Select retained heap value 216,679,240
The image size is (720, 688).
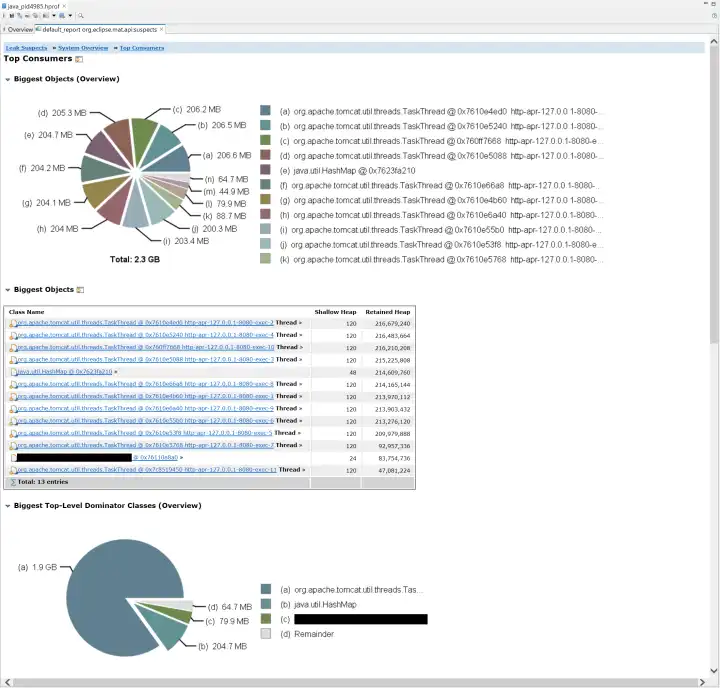pos(392,324)
